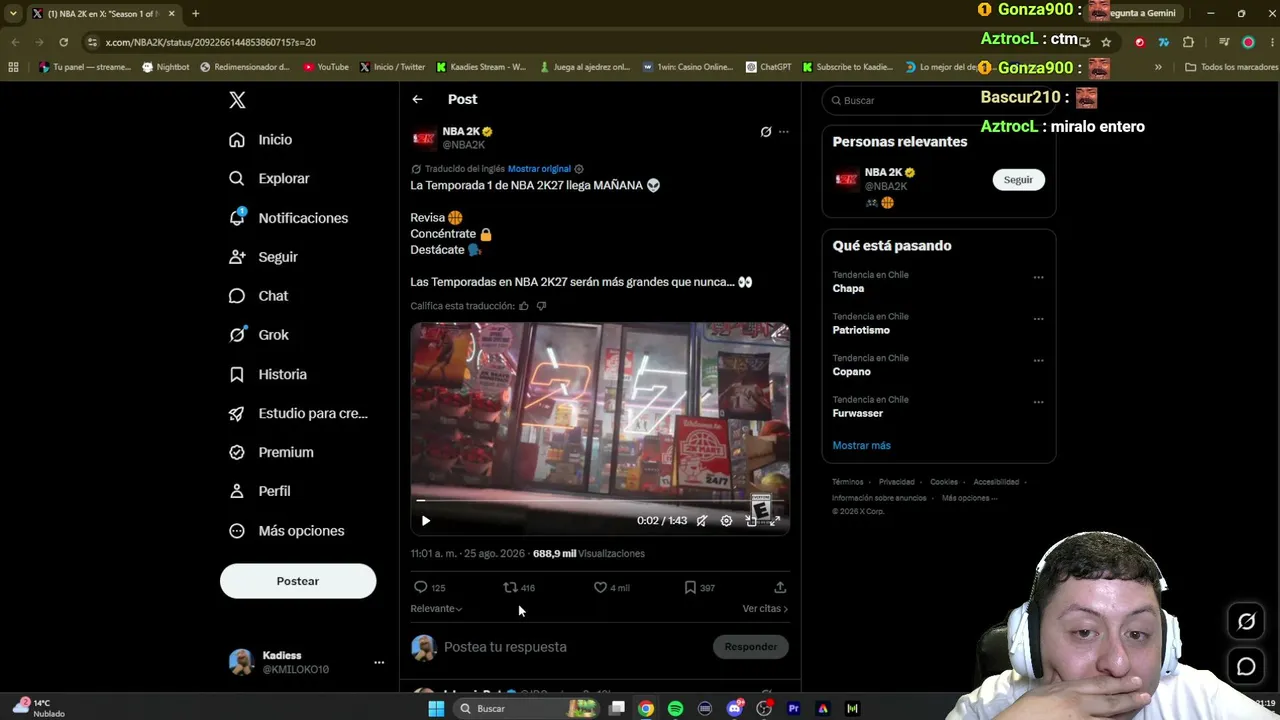The height and width of the screenshot is (720, 1280).
Task: Open video playback settings gear
Action: tap(727, 521)
